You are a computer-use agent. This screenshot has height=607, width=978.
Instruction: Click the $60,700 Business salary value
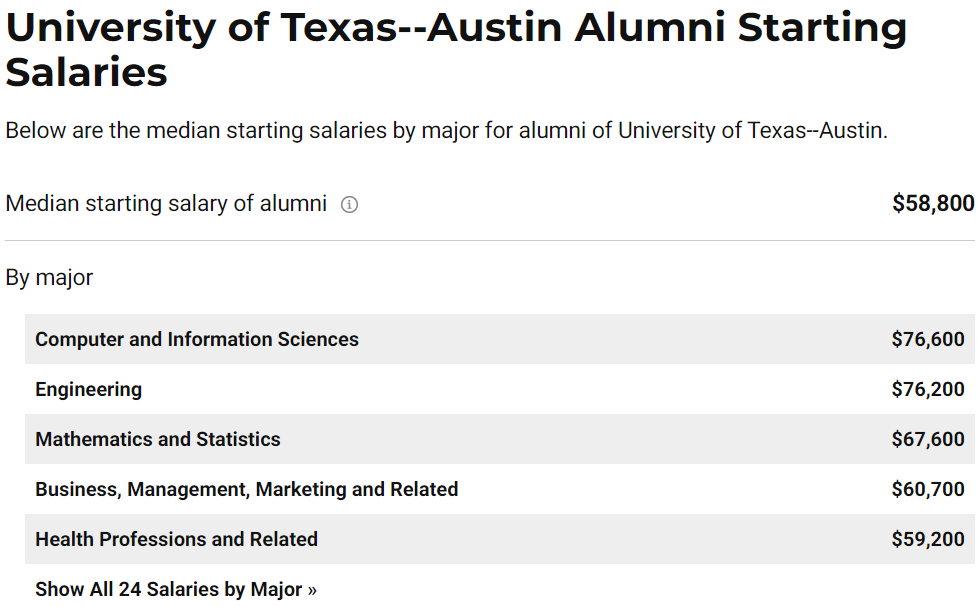point(928,489)
